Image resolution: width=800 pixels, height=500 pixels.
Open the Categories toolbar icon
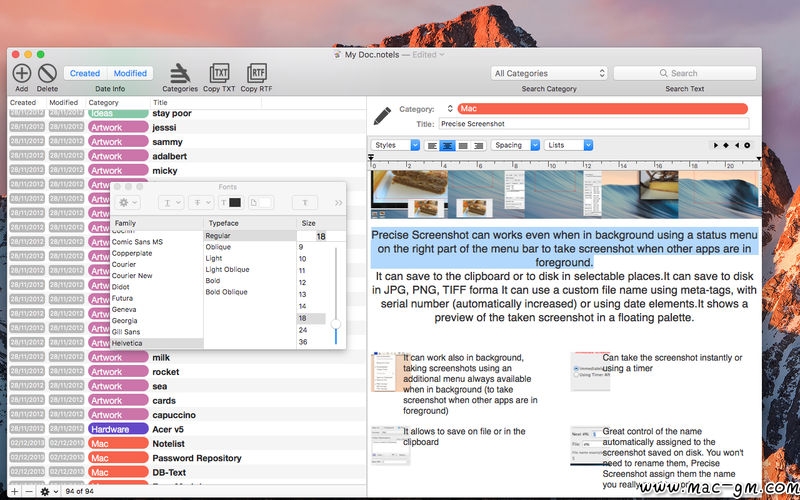pyautogui.click(x=180, y=73)
